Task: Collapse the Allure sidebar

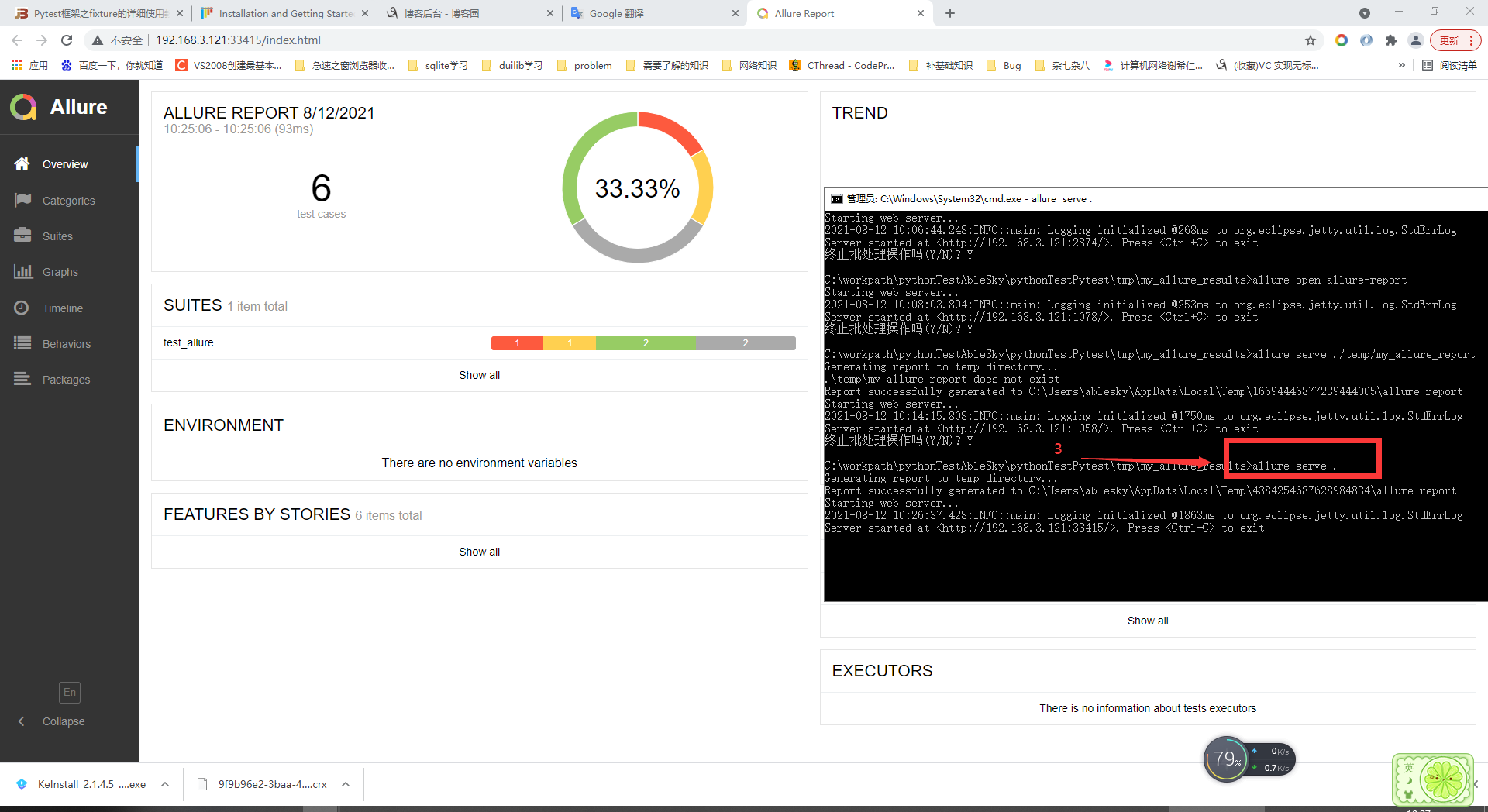Action: [x=53, y=721]
